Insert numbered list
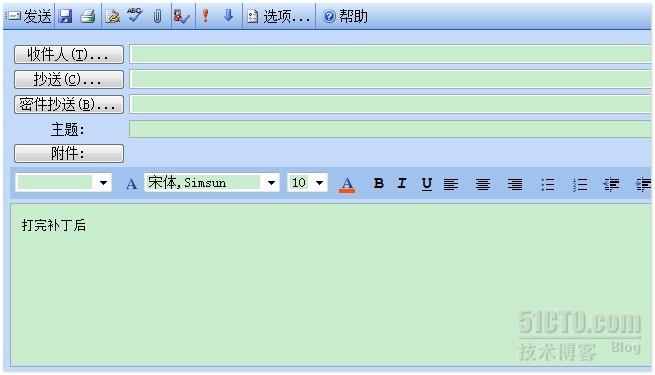 (580, 184)
